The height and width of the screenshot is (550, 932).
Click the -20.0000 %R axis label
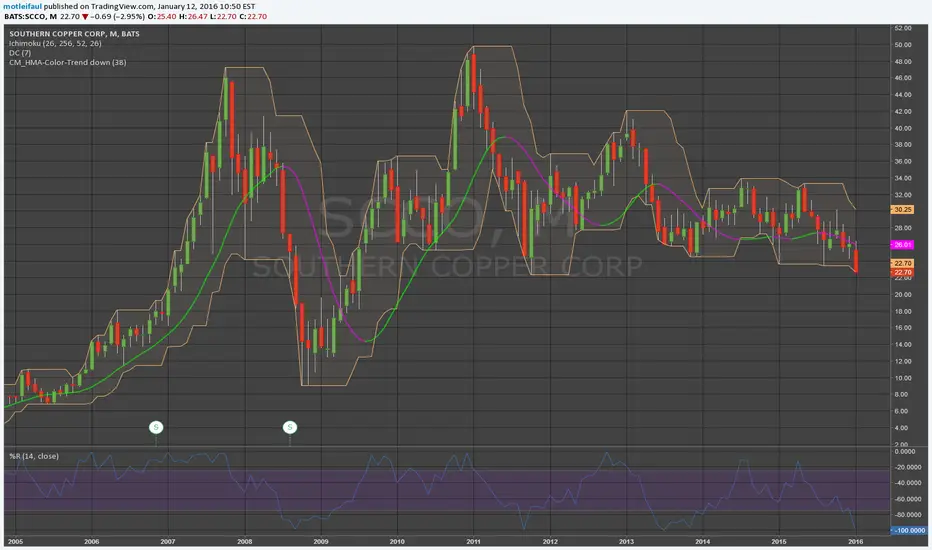[x=910, y=467]
